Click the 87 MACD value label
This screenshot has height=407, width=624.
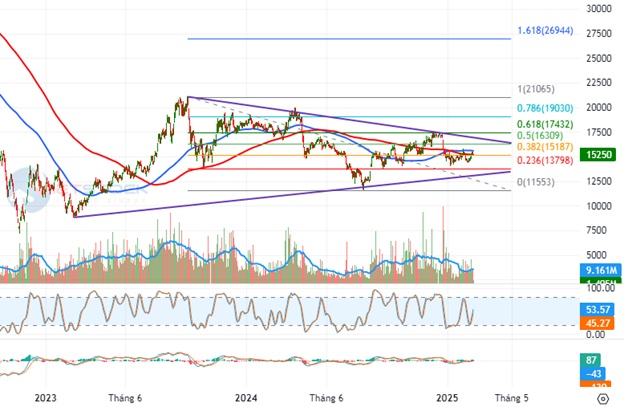coord(593,358)
